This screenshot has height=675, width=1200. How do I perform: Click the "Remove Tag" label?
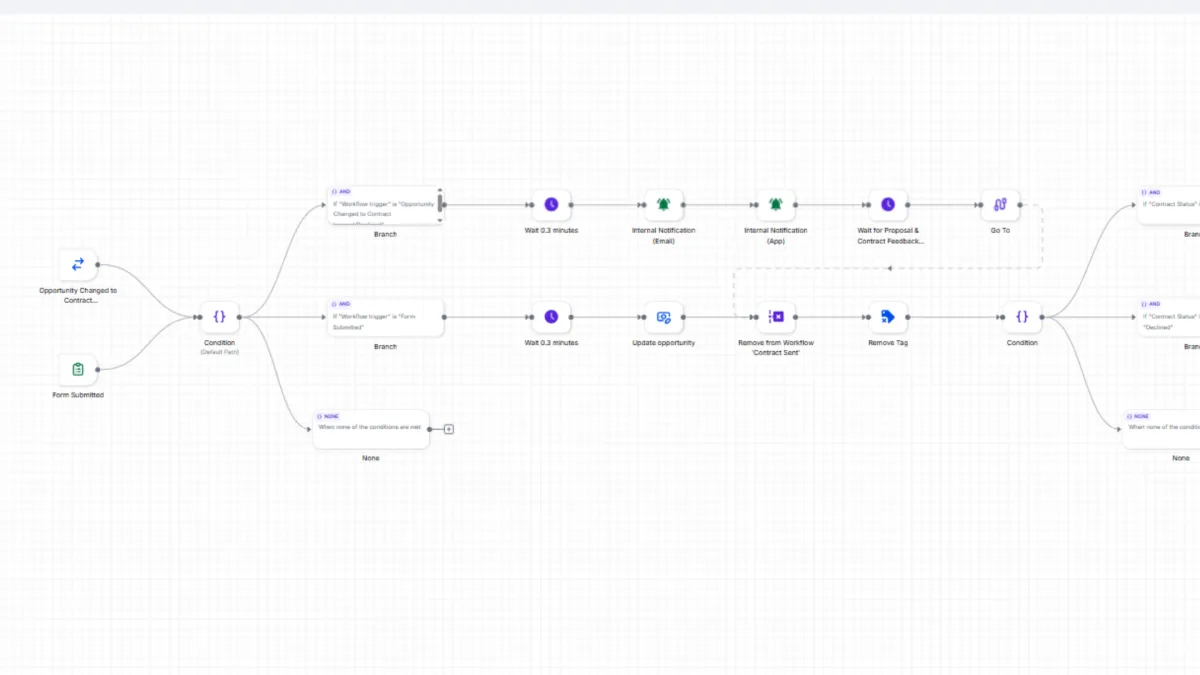(888, 343)
